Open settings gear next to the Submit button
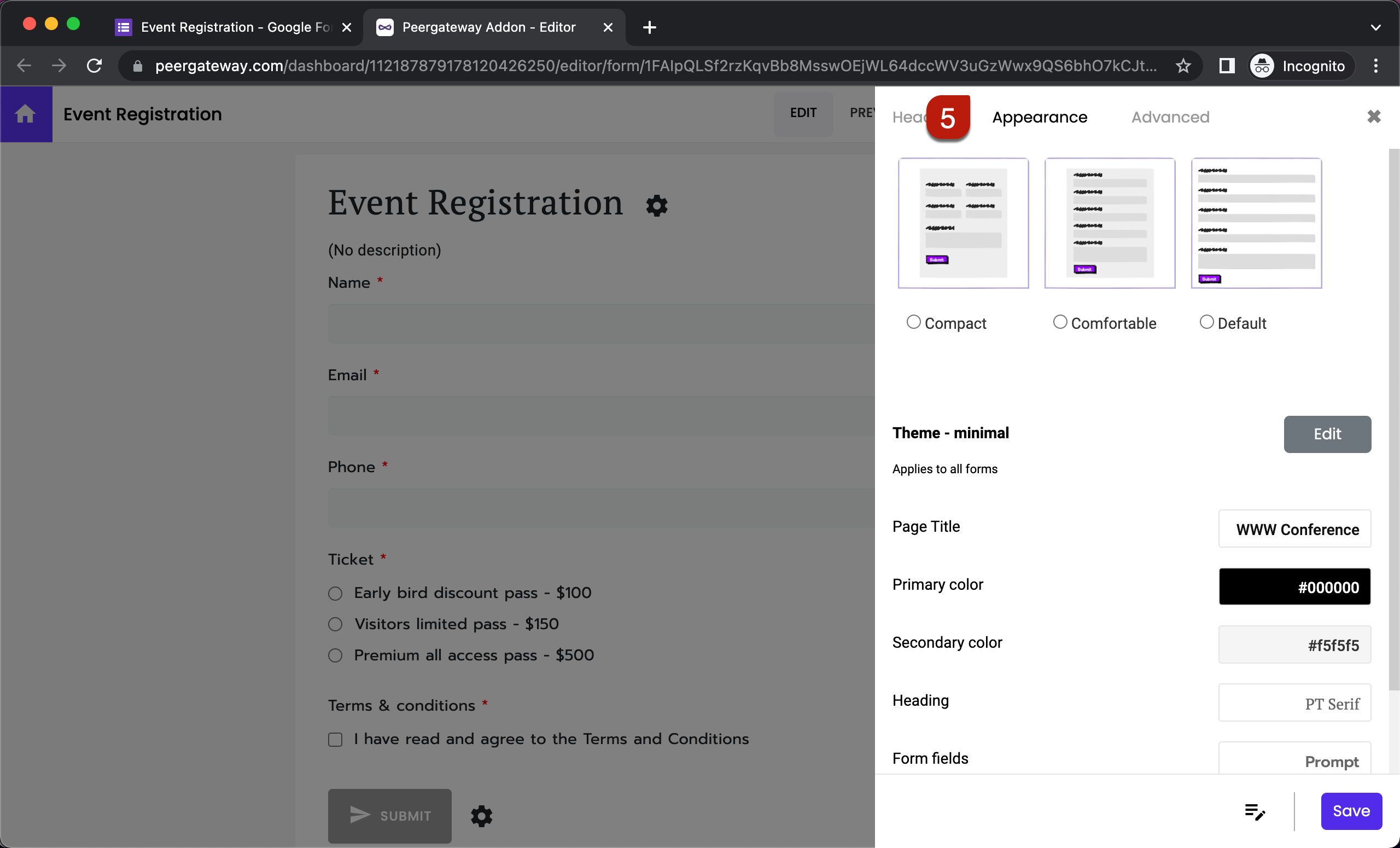Screen dimensions: 1400x848 481,816
